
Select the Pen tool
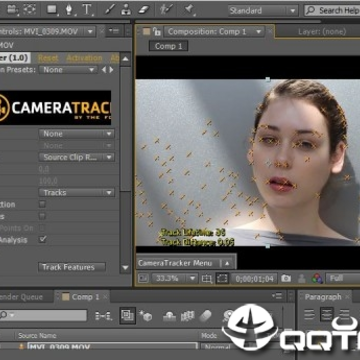tap(69, 10)
